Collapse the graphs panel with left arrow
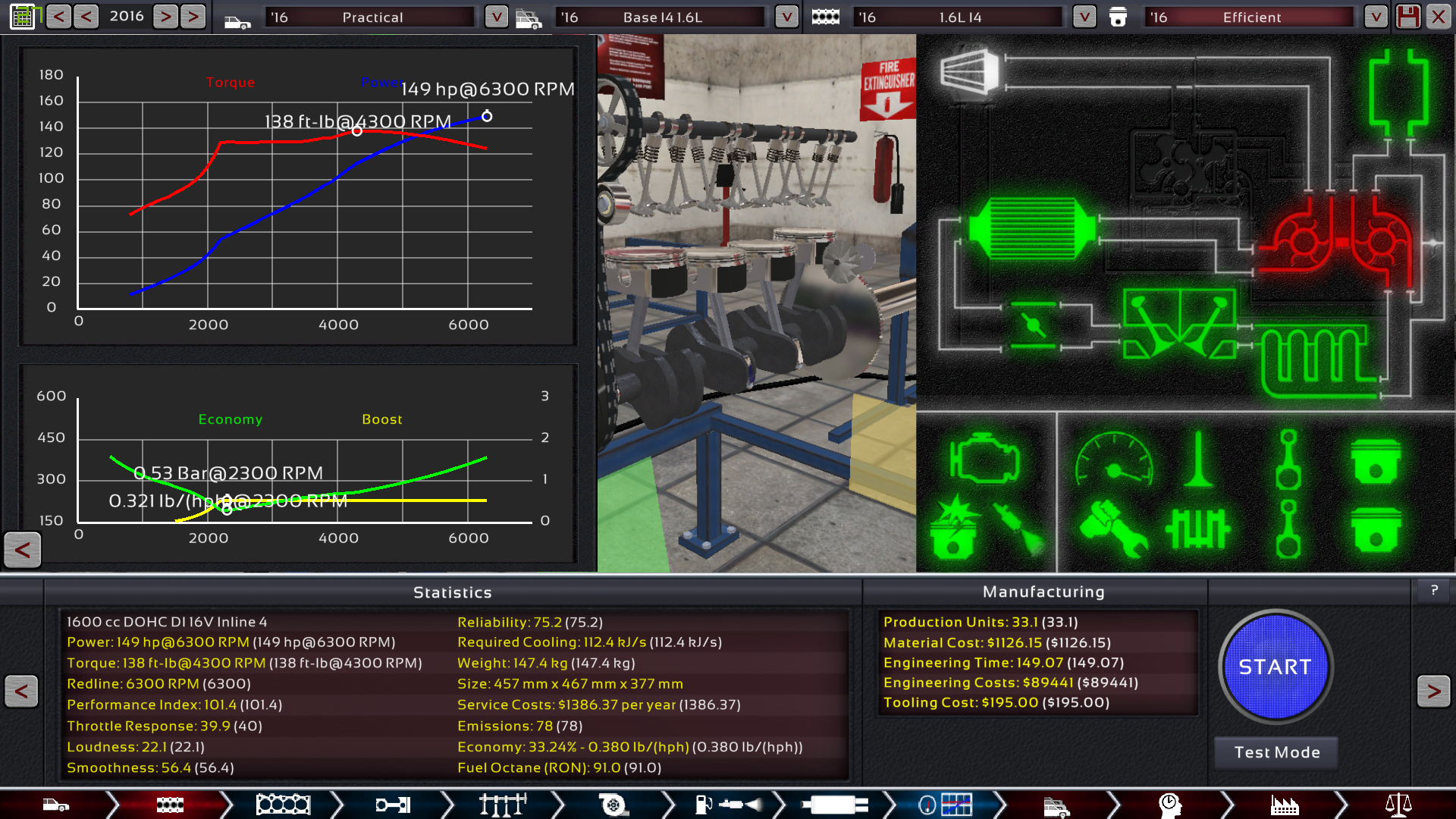1456x819 pixels. [x=22, y=550]
